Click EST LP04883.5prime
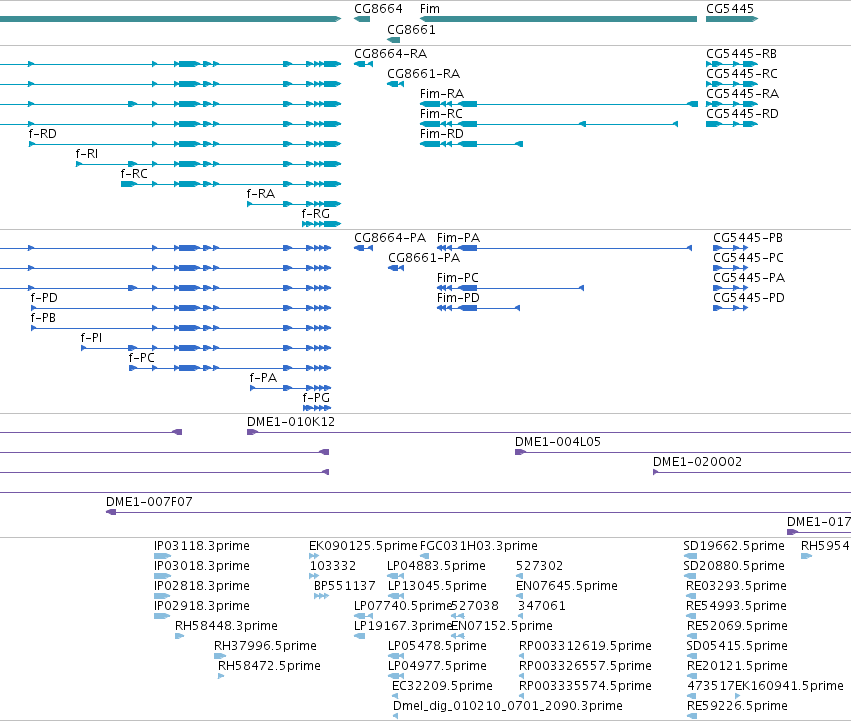The height and width of the screenshot is (721, 851). tap(436, 567)
